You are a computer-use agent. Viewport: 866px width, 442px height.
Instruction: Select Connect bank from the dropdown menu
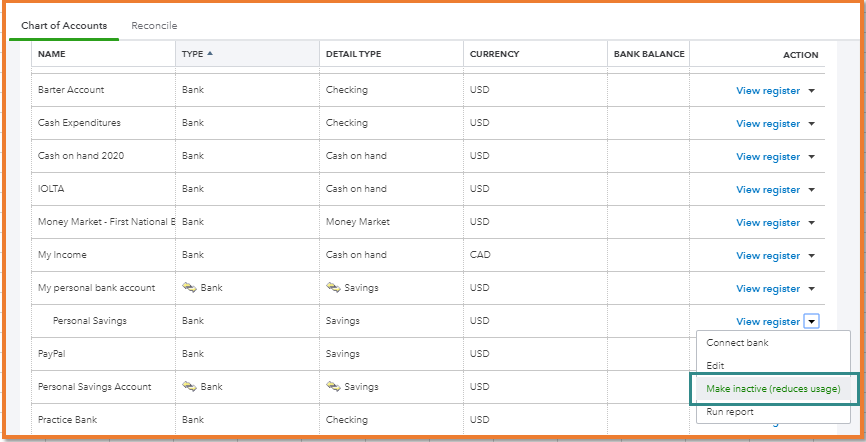(x=737, y=343)
